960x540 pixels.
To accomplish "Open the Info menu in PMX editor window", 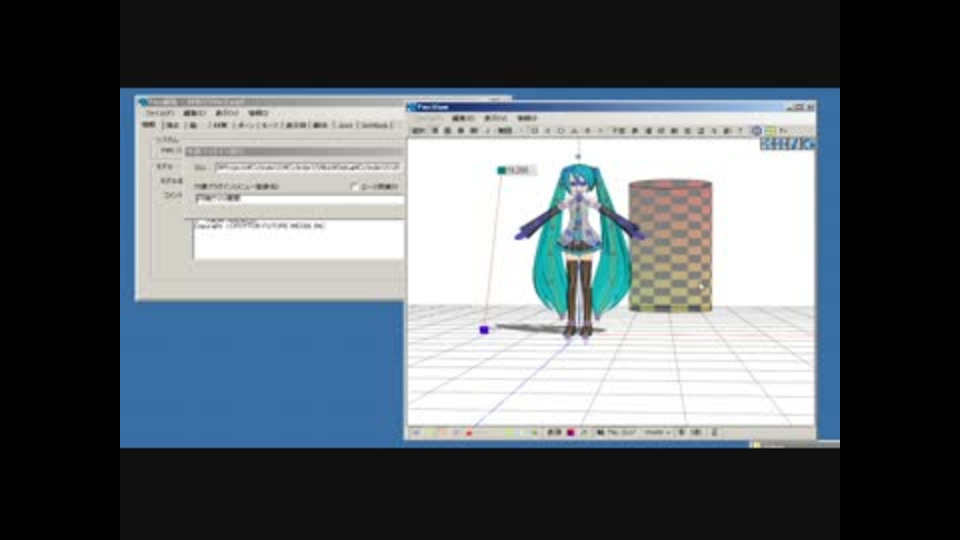I will 258,113.
